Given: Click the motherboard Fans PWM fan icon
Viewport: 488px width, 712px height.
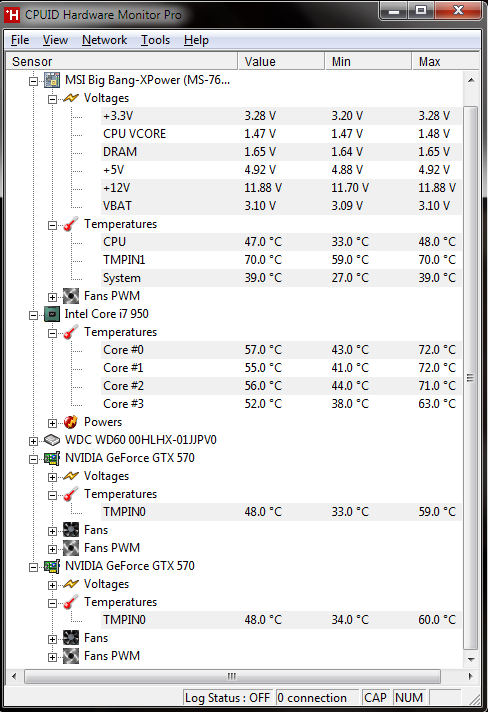Looking at the screenshot, I should [x=71, y=296].
